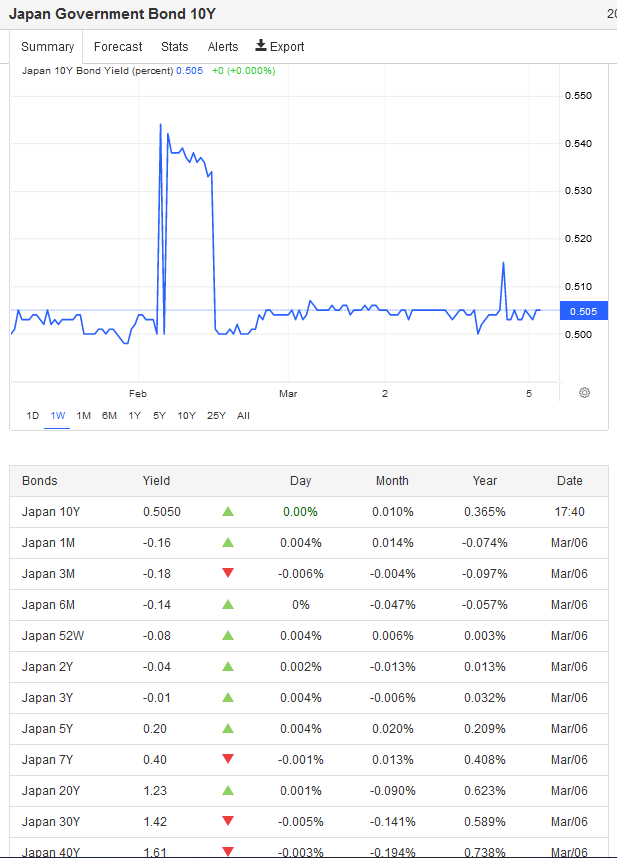
Task: Open the Stats tab
Action: [174, 47]
